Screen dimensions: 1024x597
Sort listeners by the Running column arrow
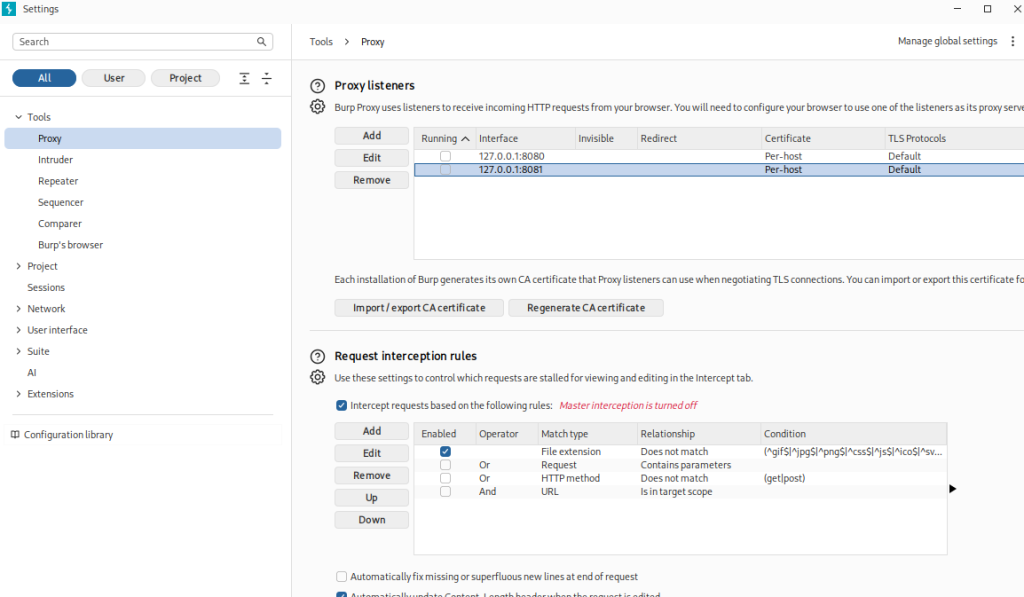pyautogui.click(x=465, y=138)
